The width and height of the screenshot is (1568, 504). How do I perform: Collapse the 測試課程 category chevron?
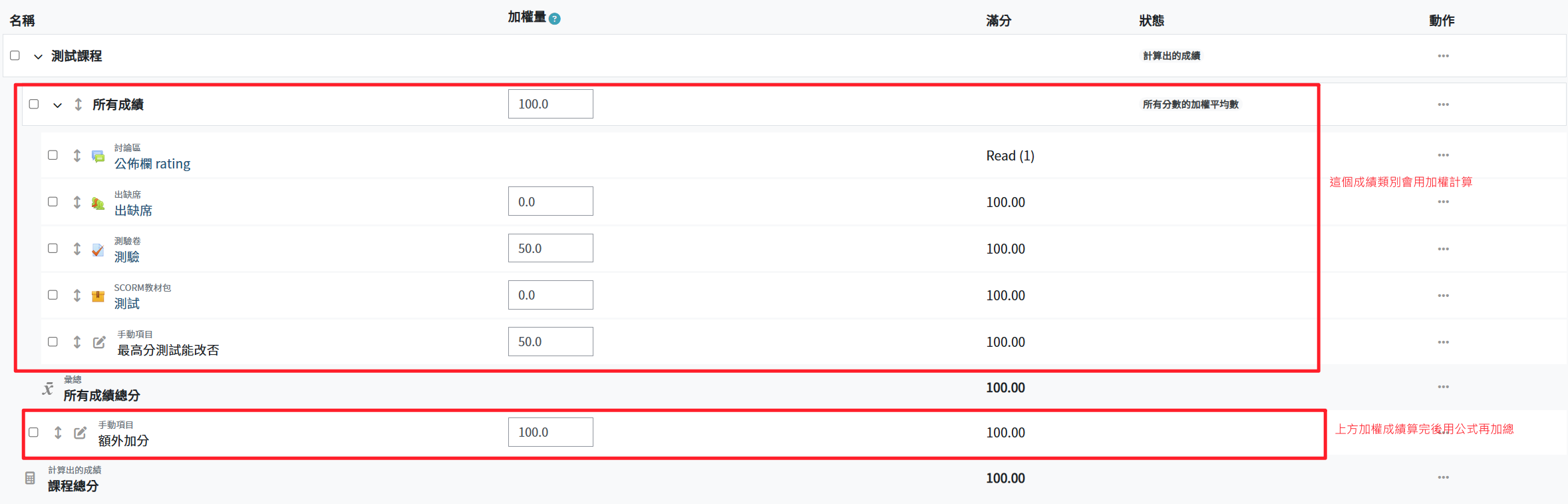coord(39,57)
